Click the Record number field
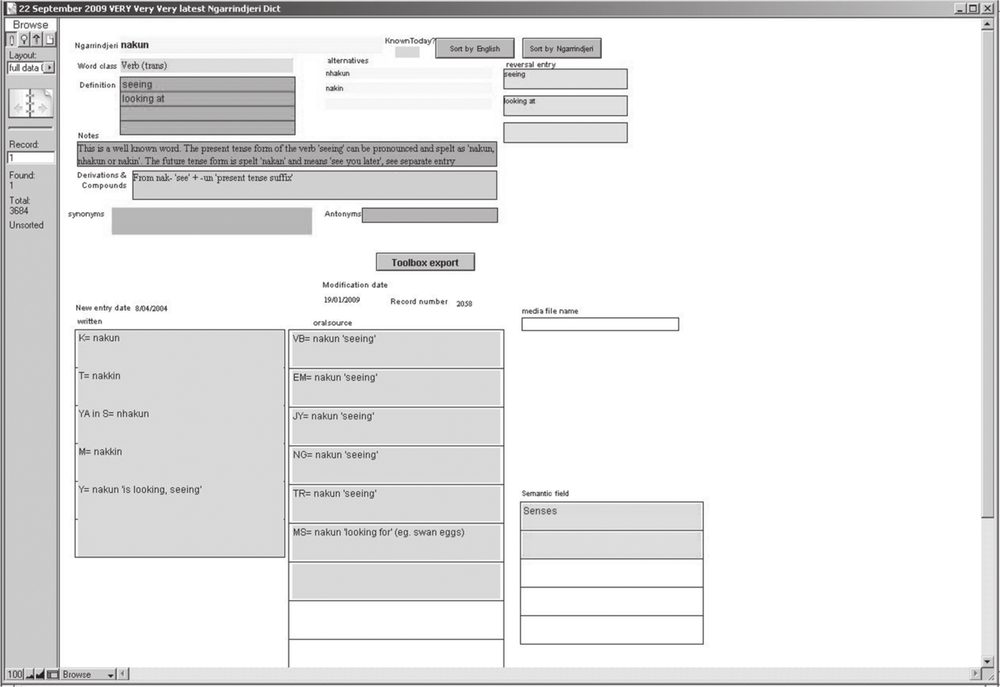 click(x=31, y=158)
